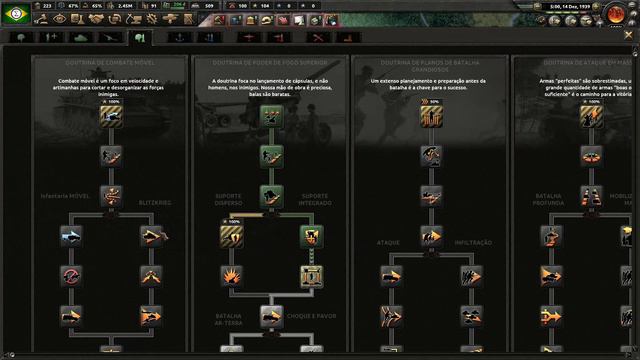Open the Research flask icon
This screenshot has width=640, height=360.
pos(78,19)
